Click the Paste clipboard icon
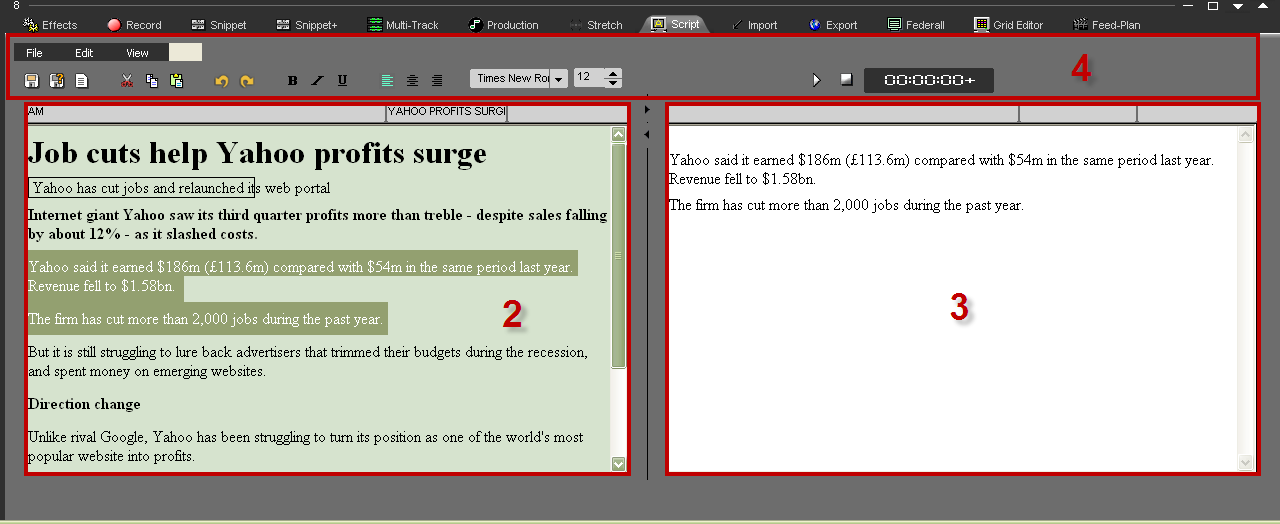1280x524 pixels. coord(177,80)
